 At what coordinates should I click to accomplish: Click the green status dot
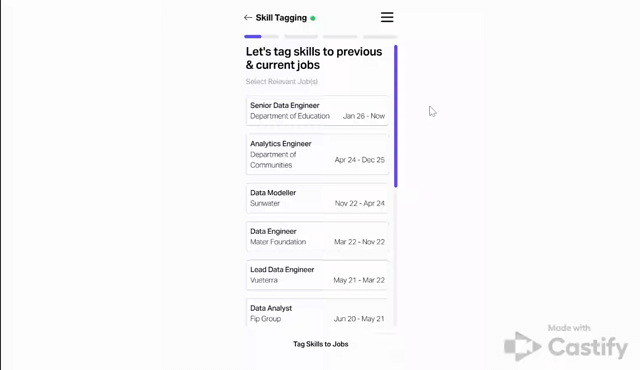tap(313, 18)
